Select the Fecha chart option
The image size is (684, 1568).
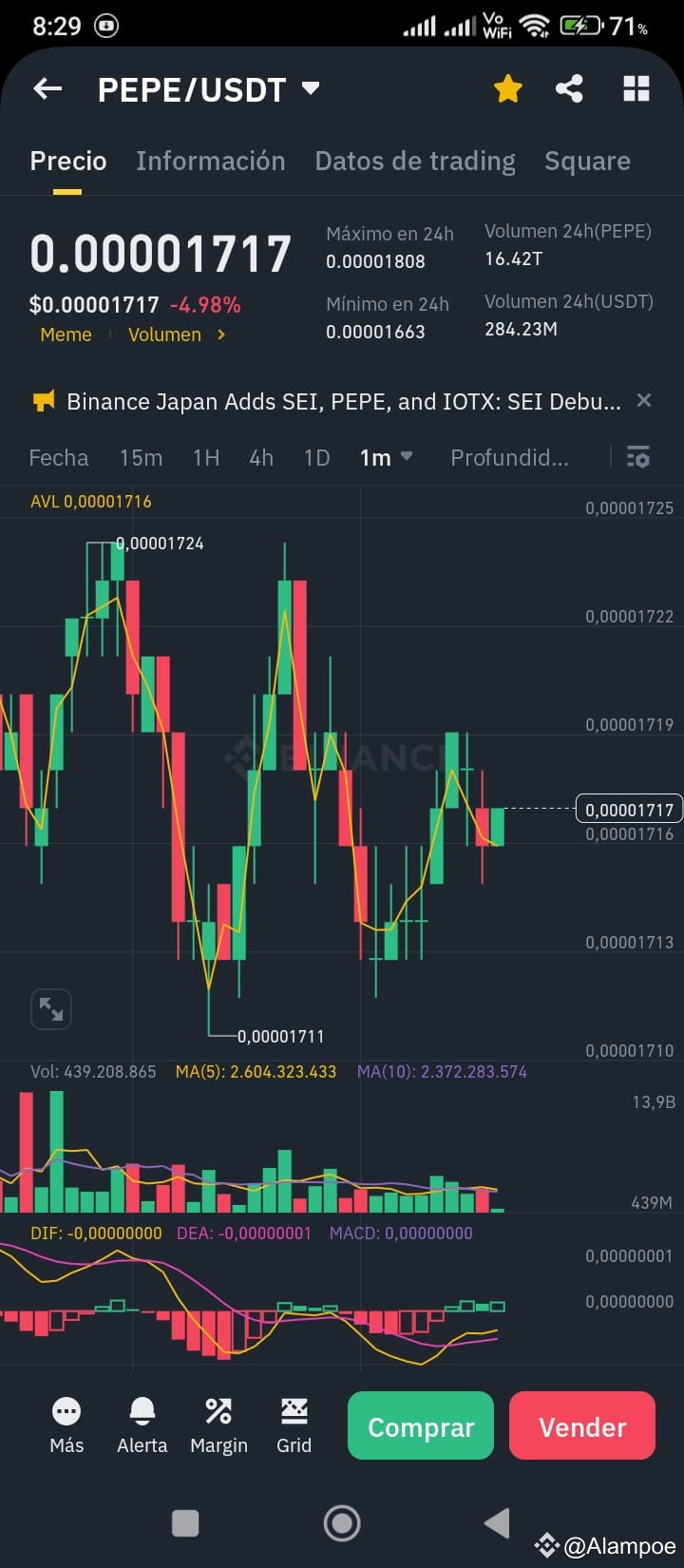point(59,458)
